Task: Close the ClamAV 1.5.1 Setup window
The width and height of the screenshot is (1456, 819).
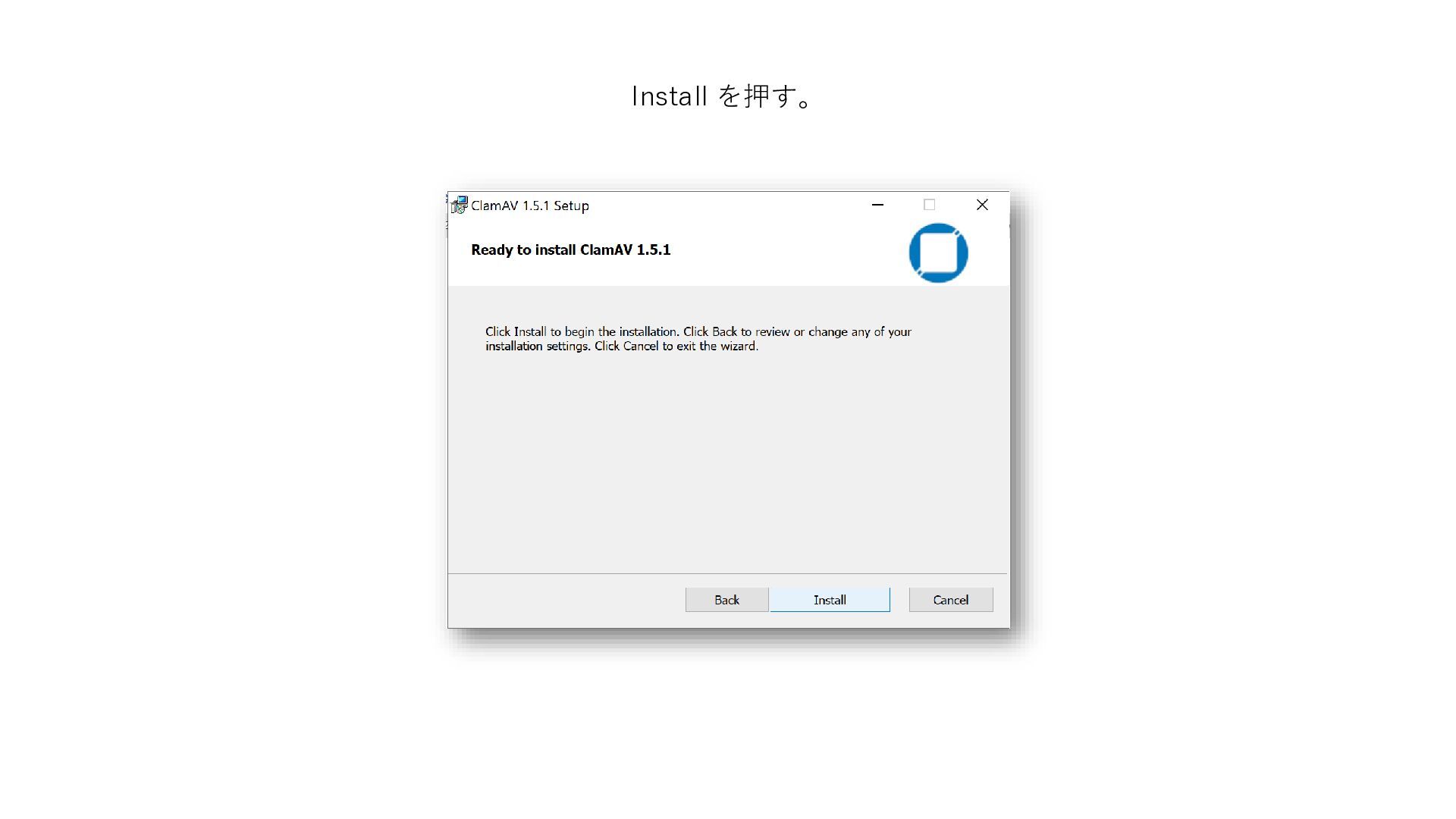Action: [x=982, y=205]
